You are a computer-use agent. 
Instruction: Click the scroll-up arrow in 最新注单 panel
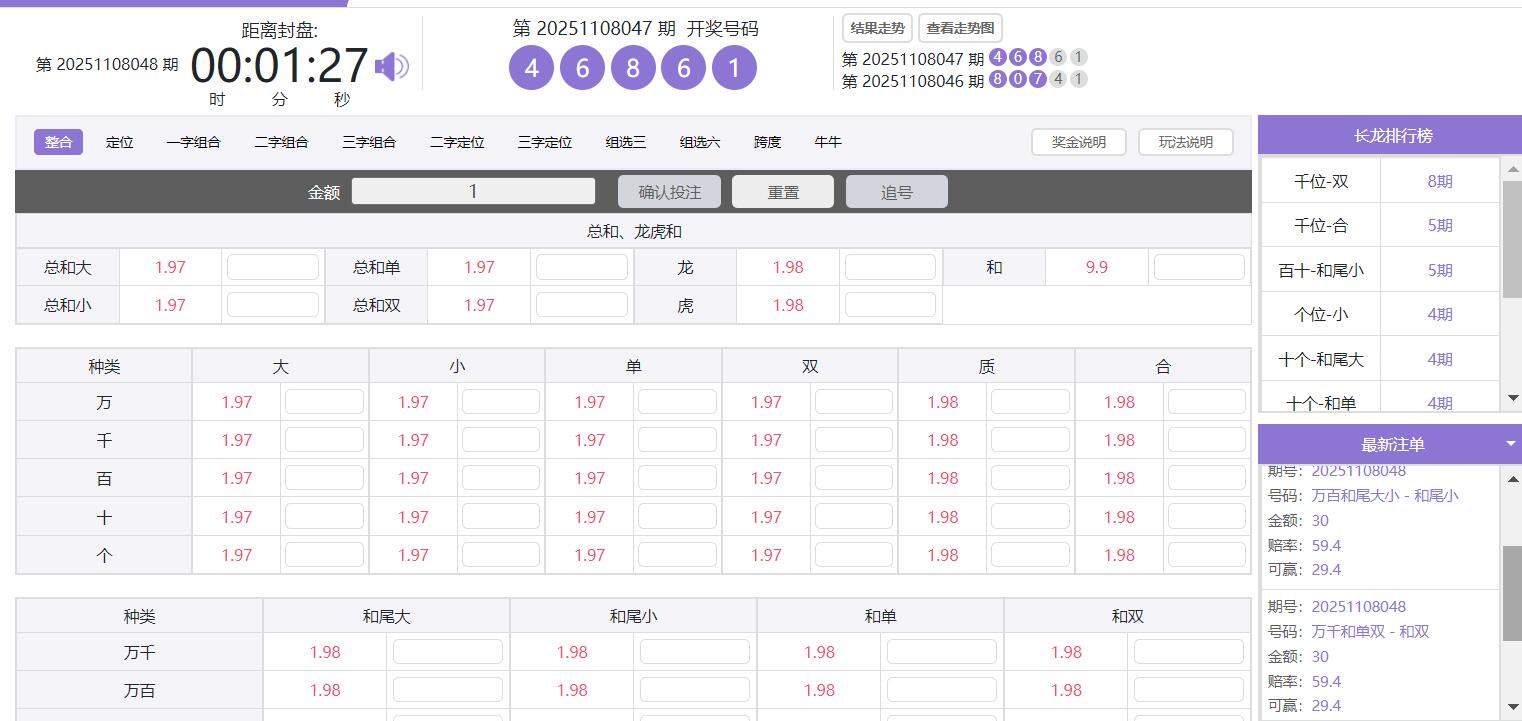point(1514,479)
